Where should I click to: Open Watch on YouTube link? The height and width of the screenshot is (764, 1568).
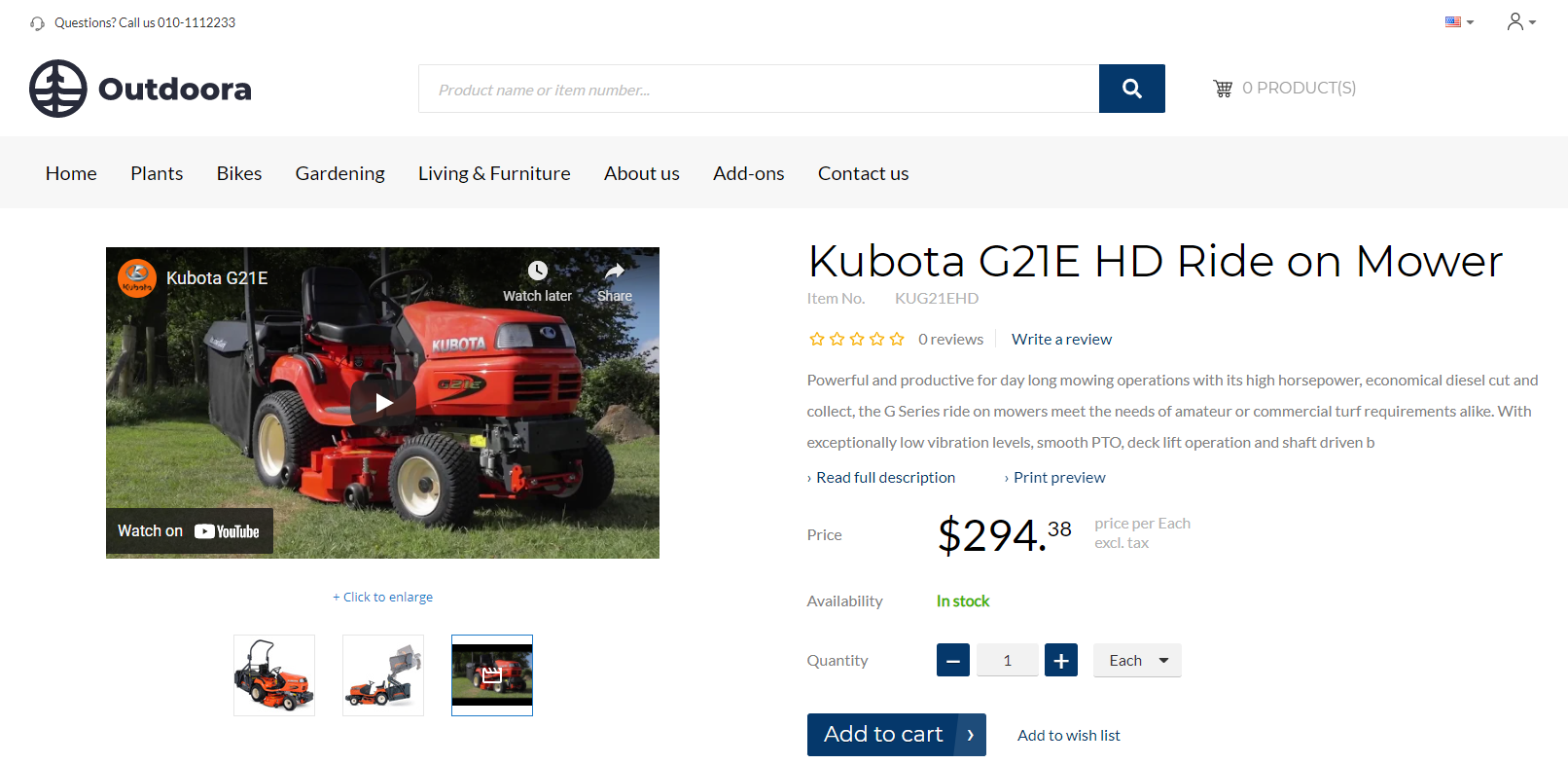190,531
